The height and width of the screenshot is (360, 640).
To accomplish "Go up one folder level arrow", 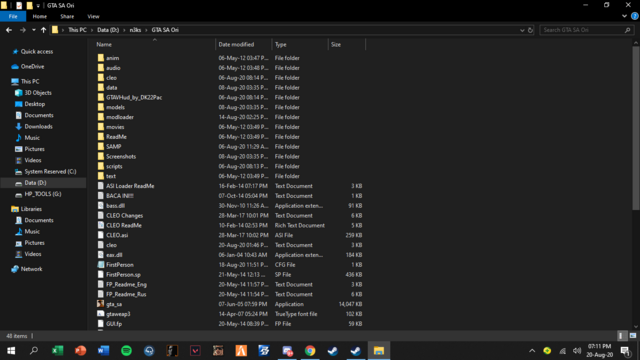I will [43, 30].
